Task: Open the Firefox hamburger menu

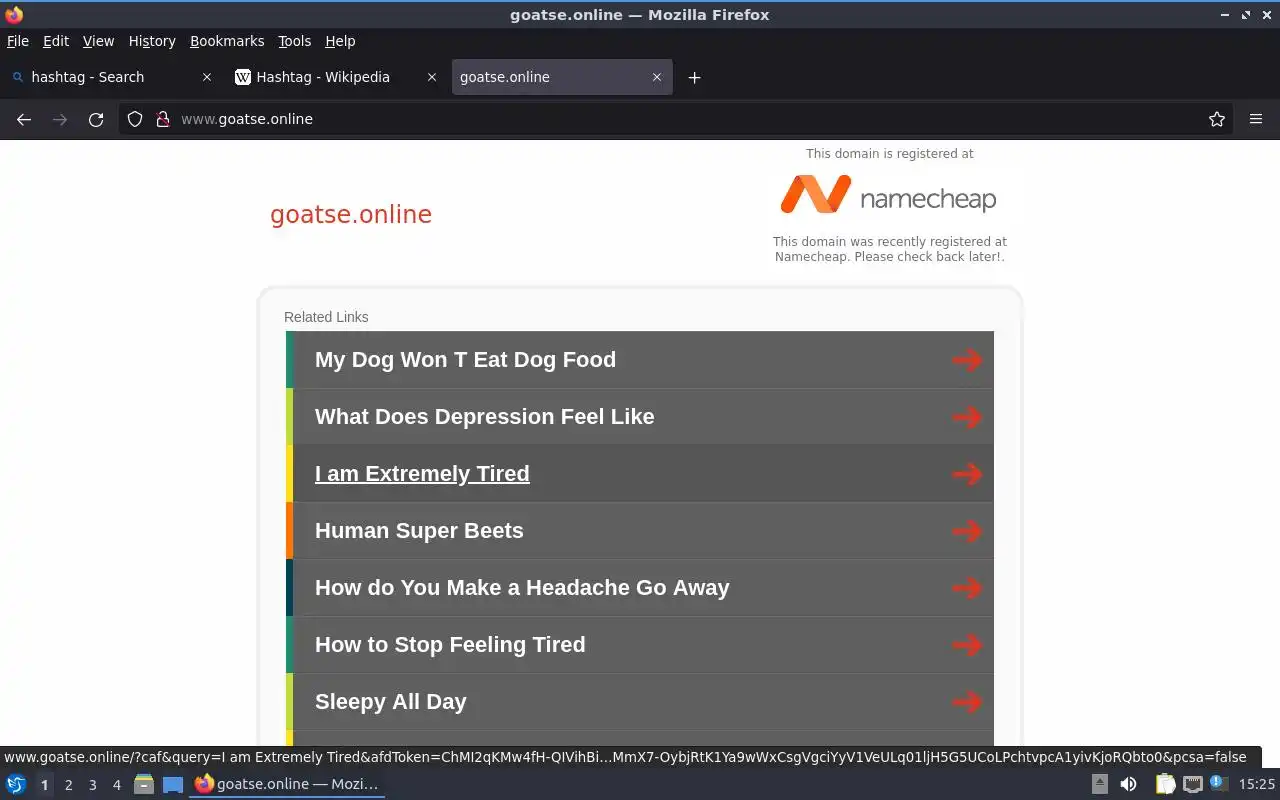Action: pos(1256,119)
